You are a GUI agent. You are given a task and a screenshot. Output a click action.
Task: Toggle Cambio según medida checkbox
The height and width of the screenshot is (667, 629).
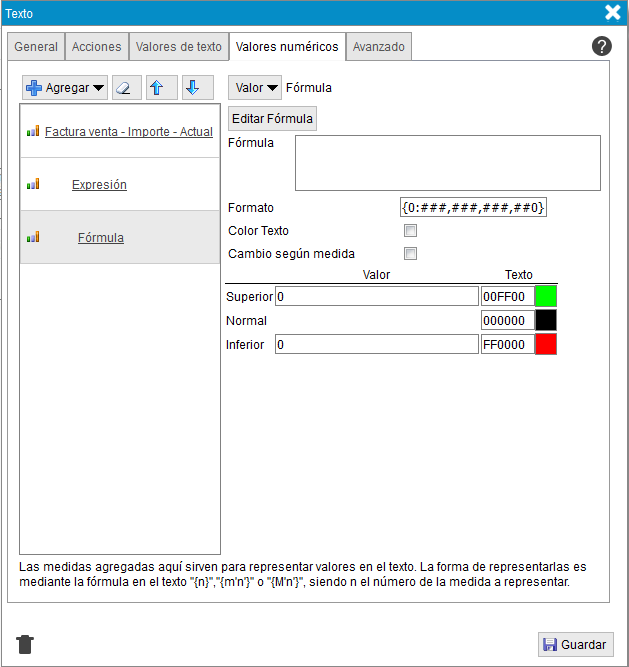tap(410, 254)
